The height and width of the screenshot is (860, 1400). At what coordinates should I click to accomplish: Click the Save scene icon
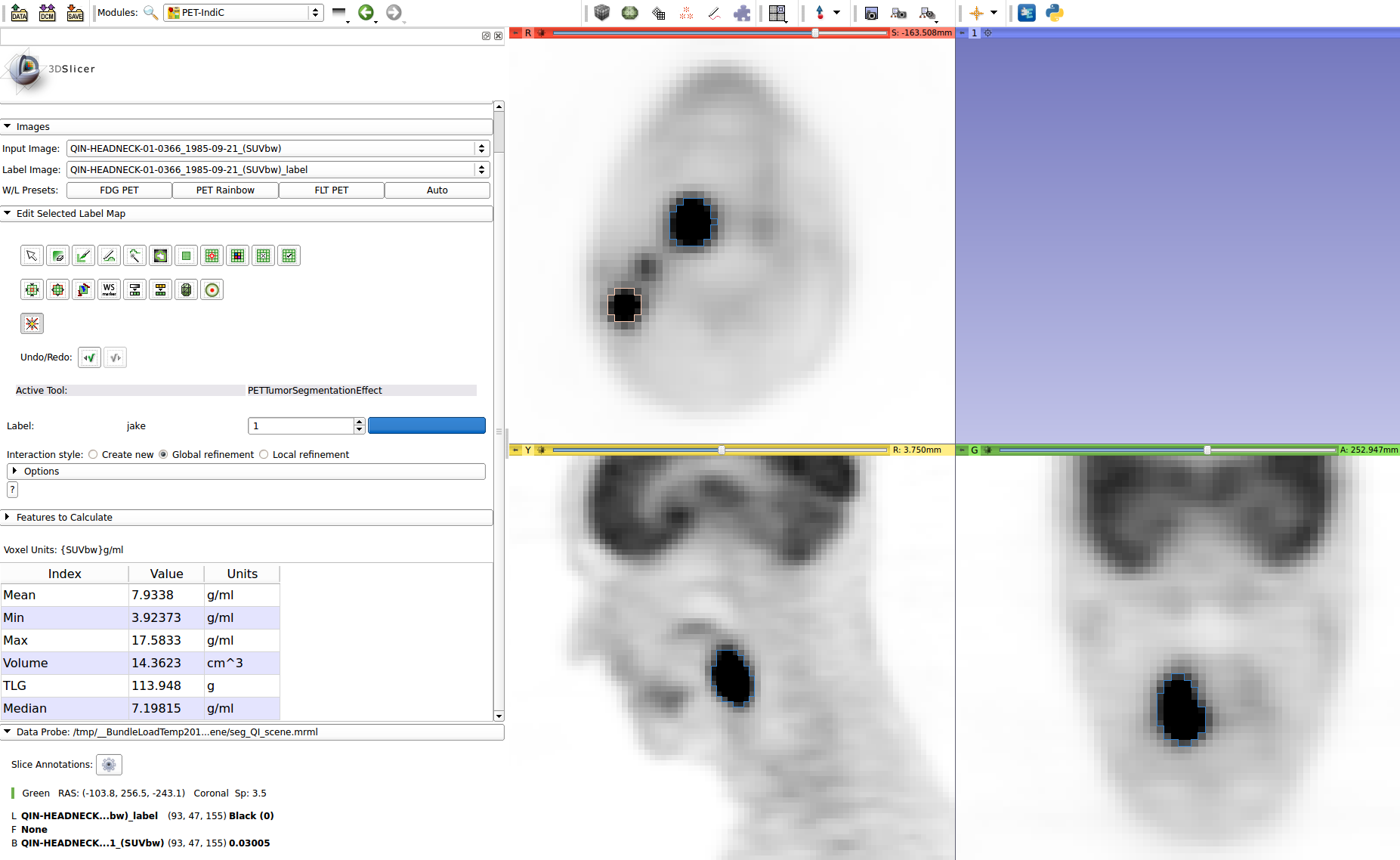tap(75, 13)
